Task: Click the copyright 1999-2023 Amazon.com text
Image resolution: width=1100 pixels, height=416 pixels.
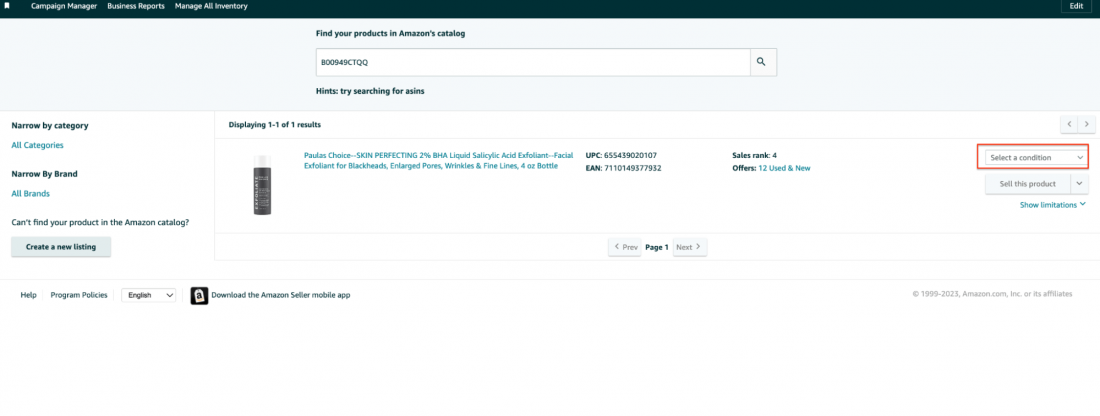Action: (992, 294)
